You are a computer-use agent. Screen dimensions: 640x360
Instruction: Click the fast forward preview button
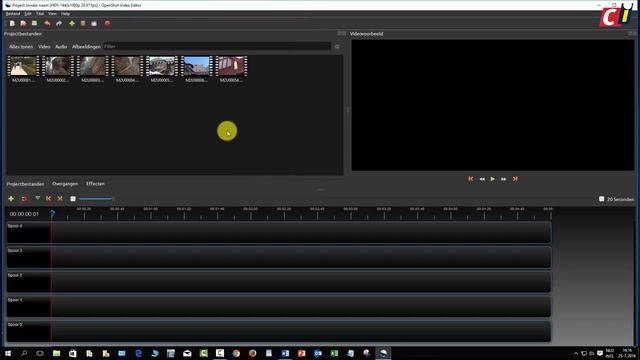(504, 179)
